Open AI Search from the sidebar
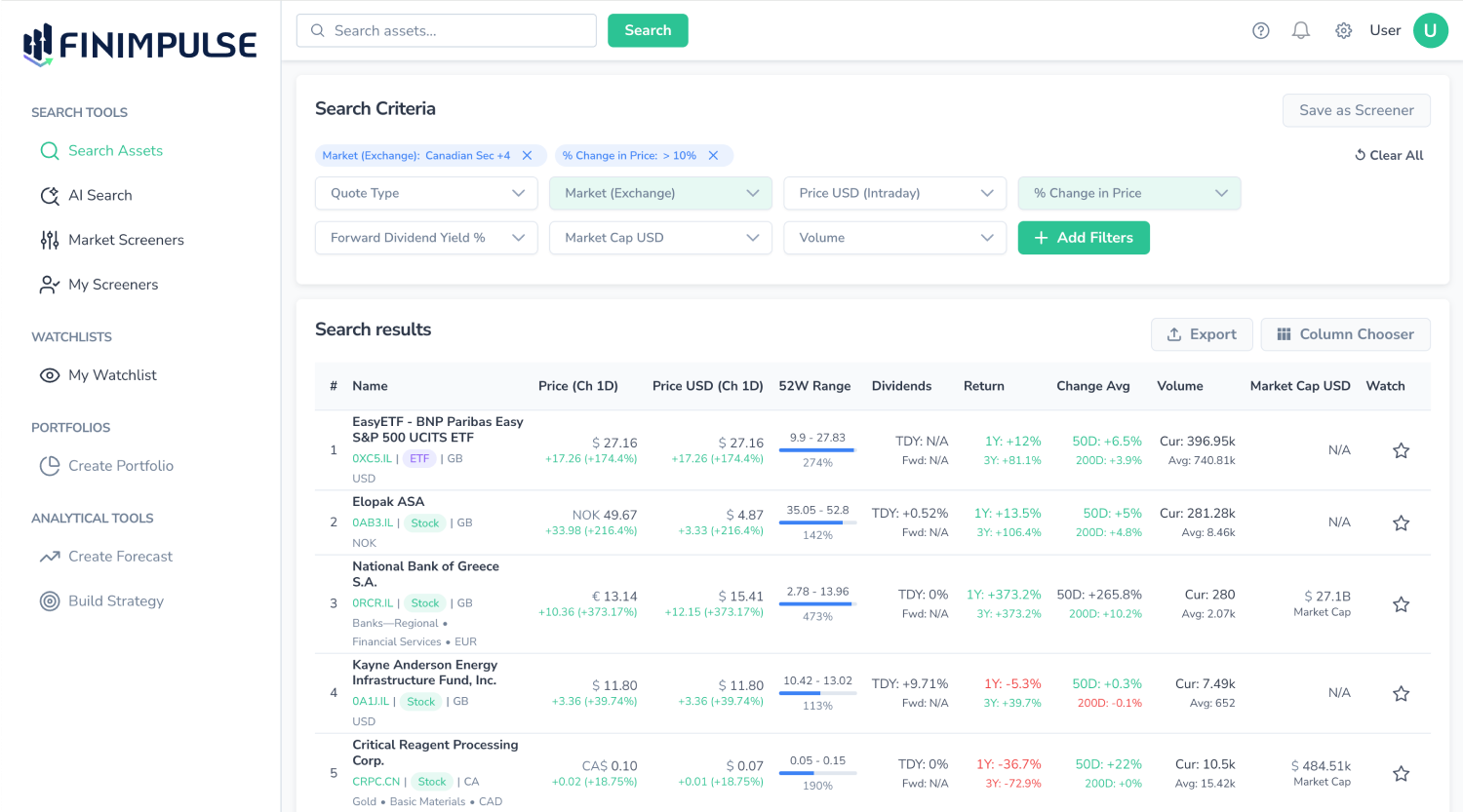 pos(99,195)
